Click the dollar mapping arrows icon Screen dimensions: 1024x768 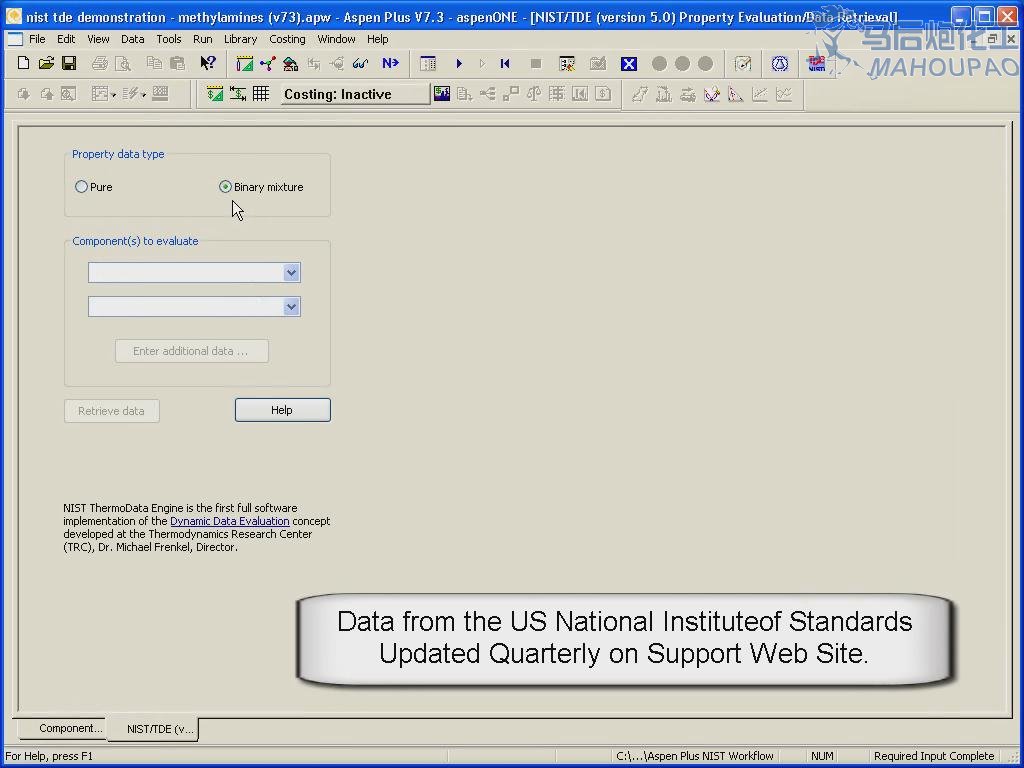pyautogui.click(x=238, y=94)
